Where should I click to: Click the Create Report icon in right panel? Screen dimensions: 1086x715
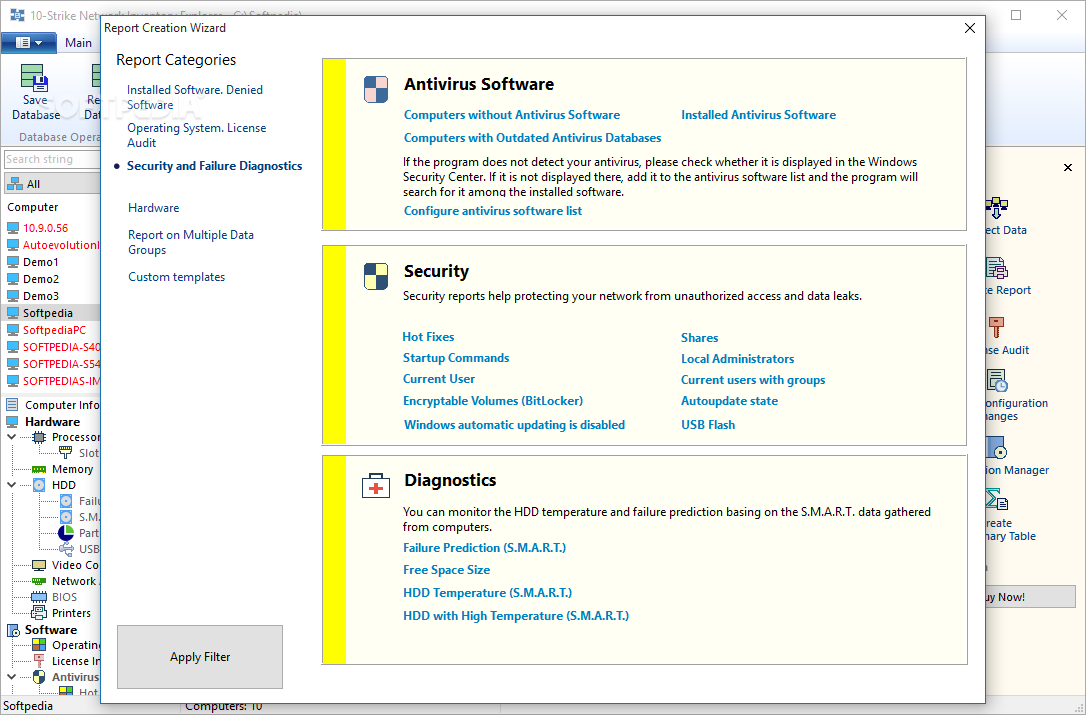point(997,268)
